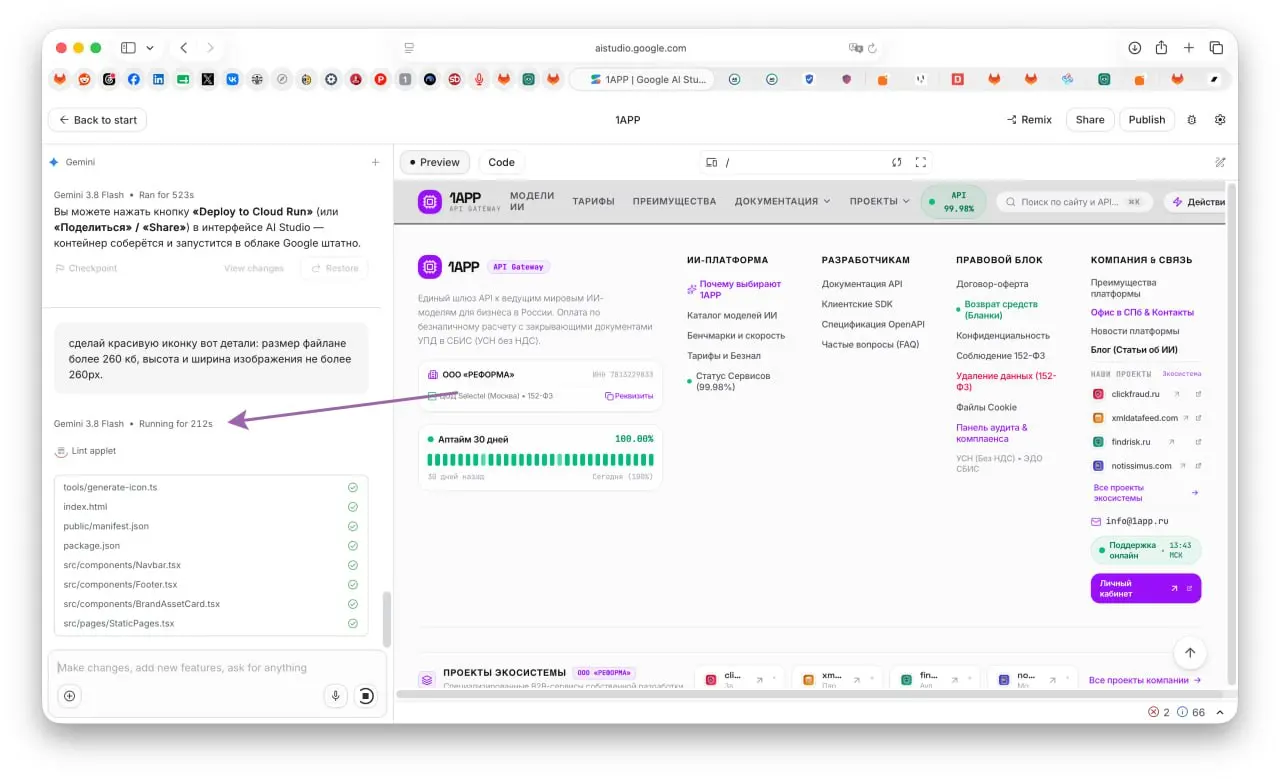Open Все проекты компании link
This screenshot has height=779, width=1280.
(1145, 680)
